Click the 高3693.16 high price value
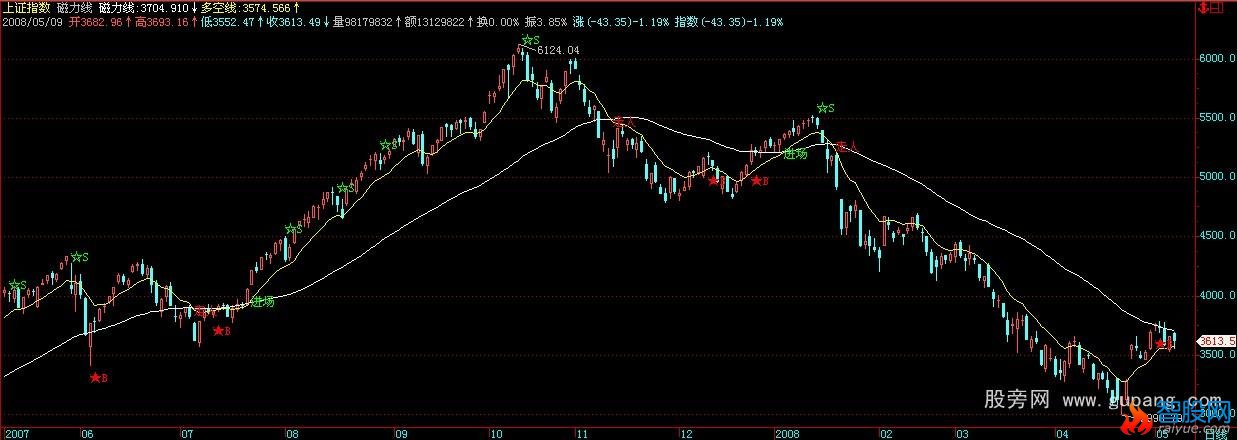This screenshot has width=1237, height=440. click(162, 20)
